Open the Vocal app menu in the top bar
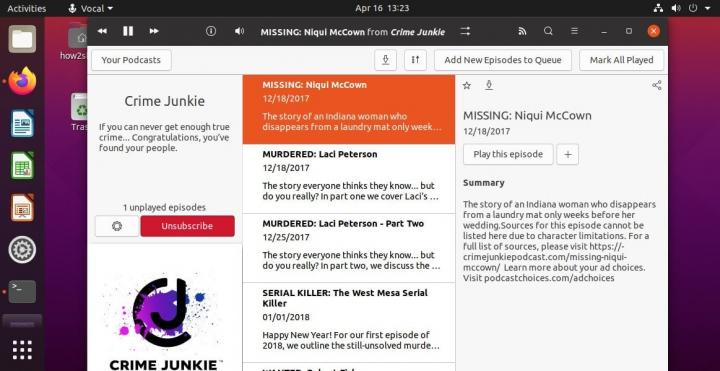The width and height of the screenshot is (720, 371). click(x=90, y=8)
